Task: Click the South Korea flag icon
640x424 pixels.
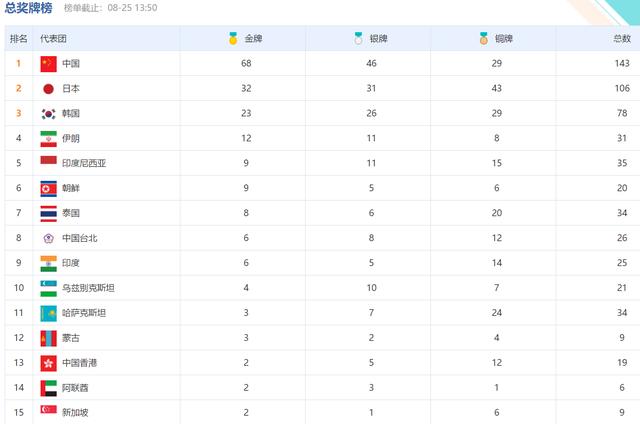Action: pyautogui.click(x=49, y=113)
